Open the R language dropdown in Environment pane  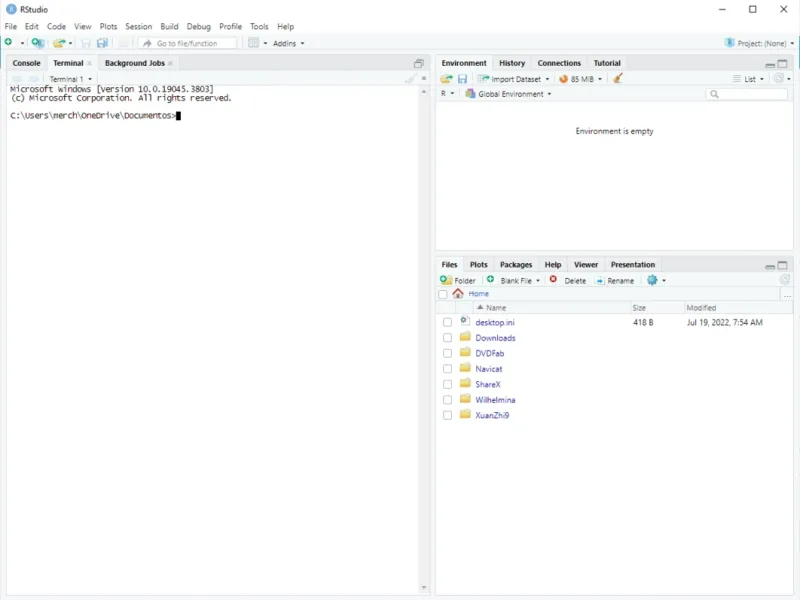pos(447,94)
